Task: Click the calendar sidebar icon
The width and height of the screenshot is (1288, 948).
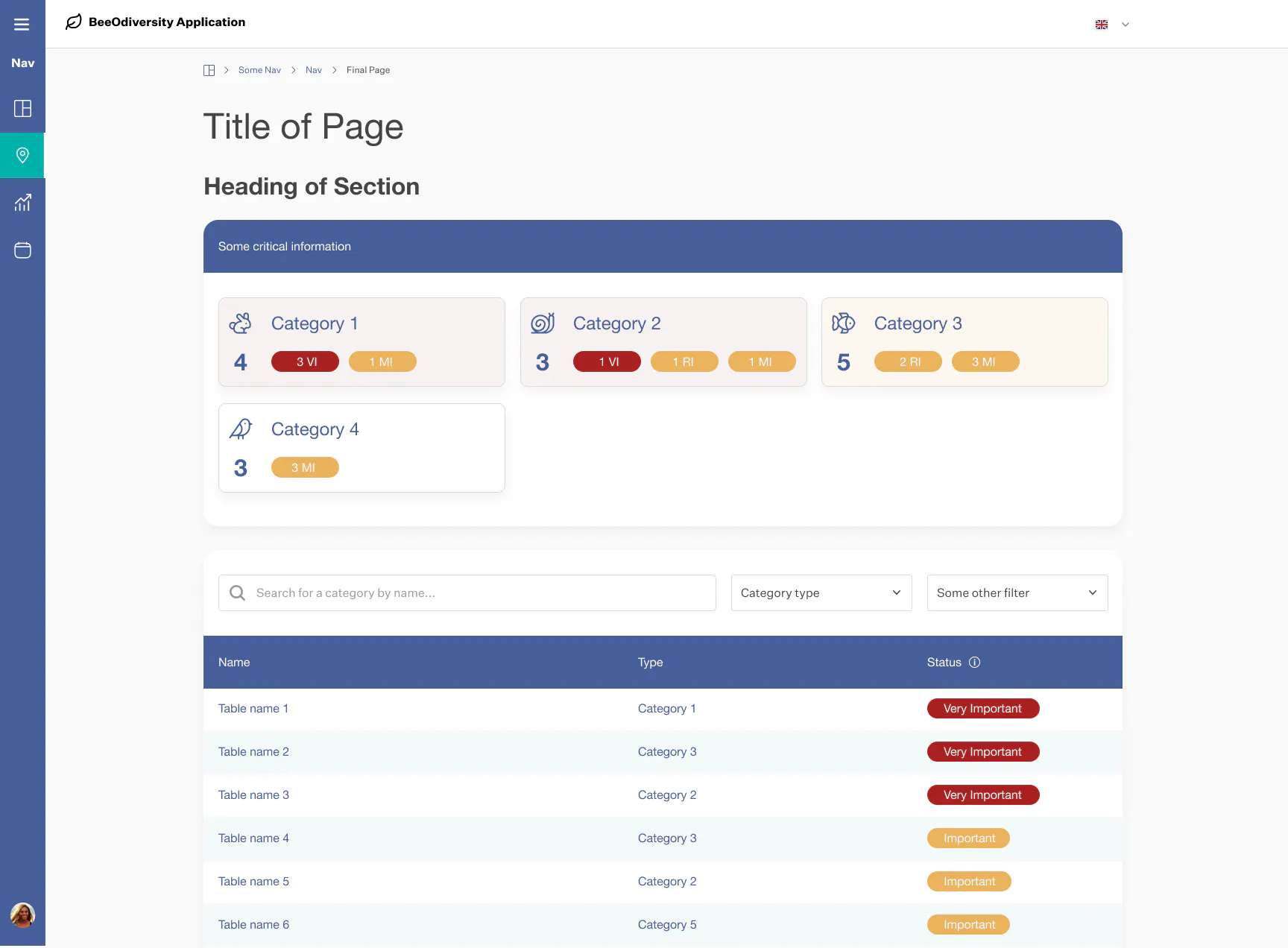Action: 22,250
